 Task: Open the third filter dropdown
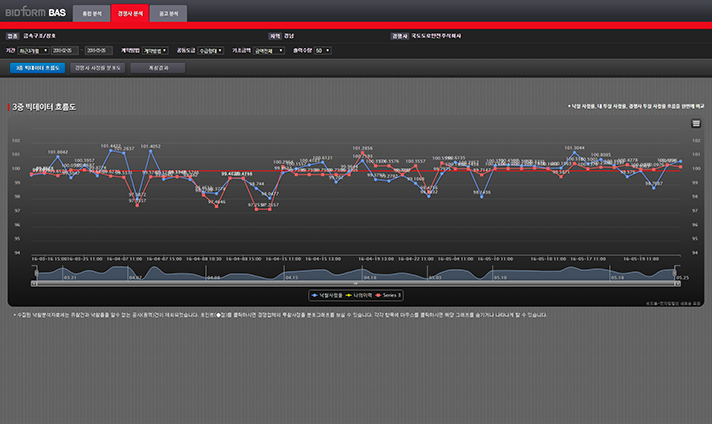(x=211, y=50)
